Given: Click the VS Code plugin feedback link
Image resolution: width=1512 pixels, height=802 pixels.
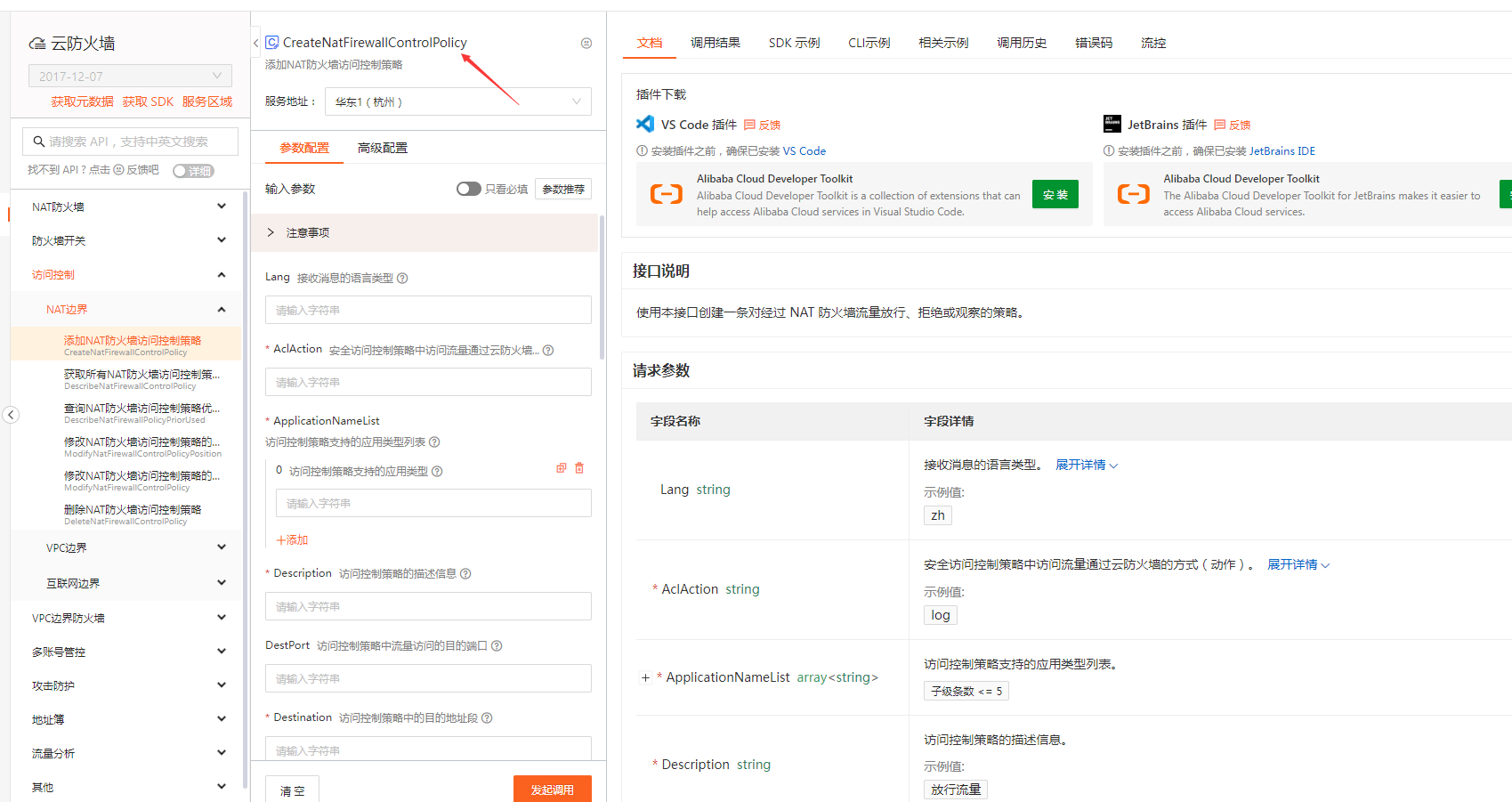Looking at the screenshot, I should [763, 125].
